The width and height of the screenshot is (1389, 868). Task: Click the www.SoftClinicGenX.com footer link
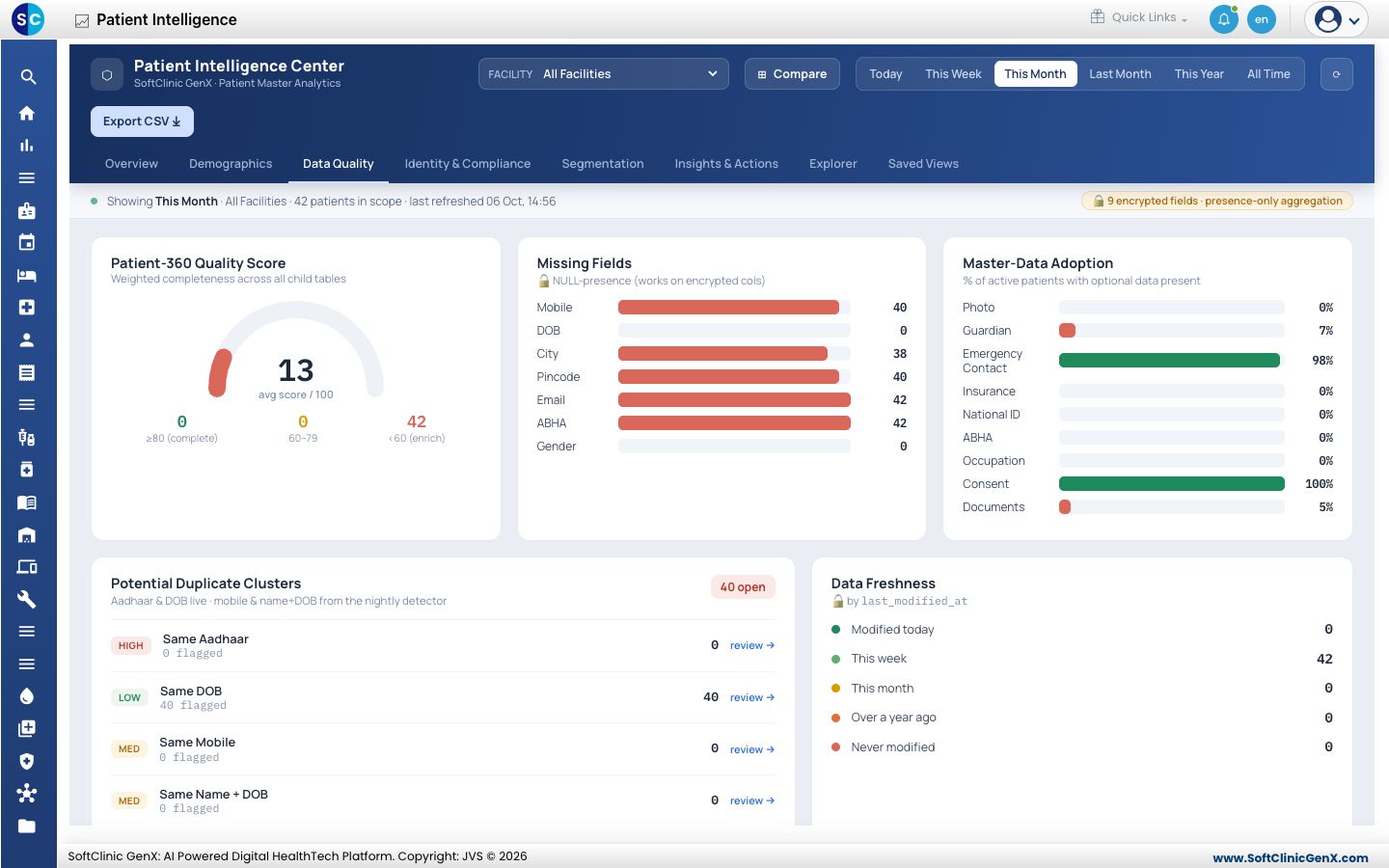[1291, 857]
